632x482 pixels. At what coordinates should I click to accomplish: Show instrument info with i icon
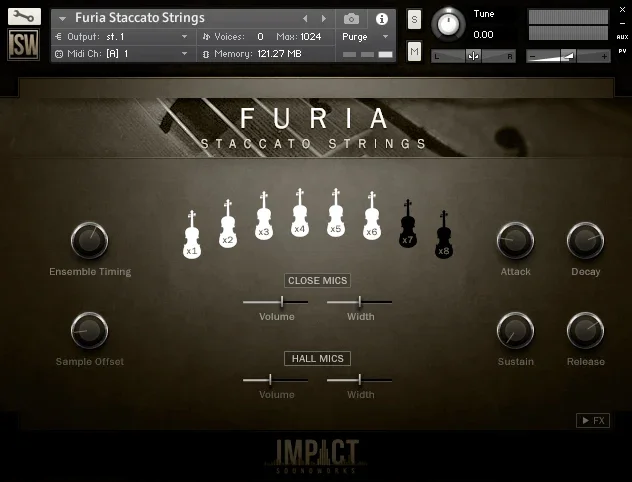(382, 19)
